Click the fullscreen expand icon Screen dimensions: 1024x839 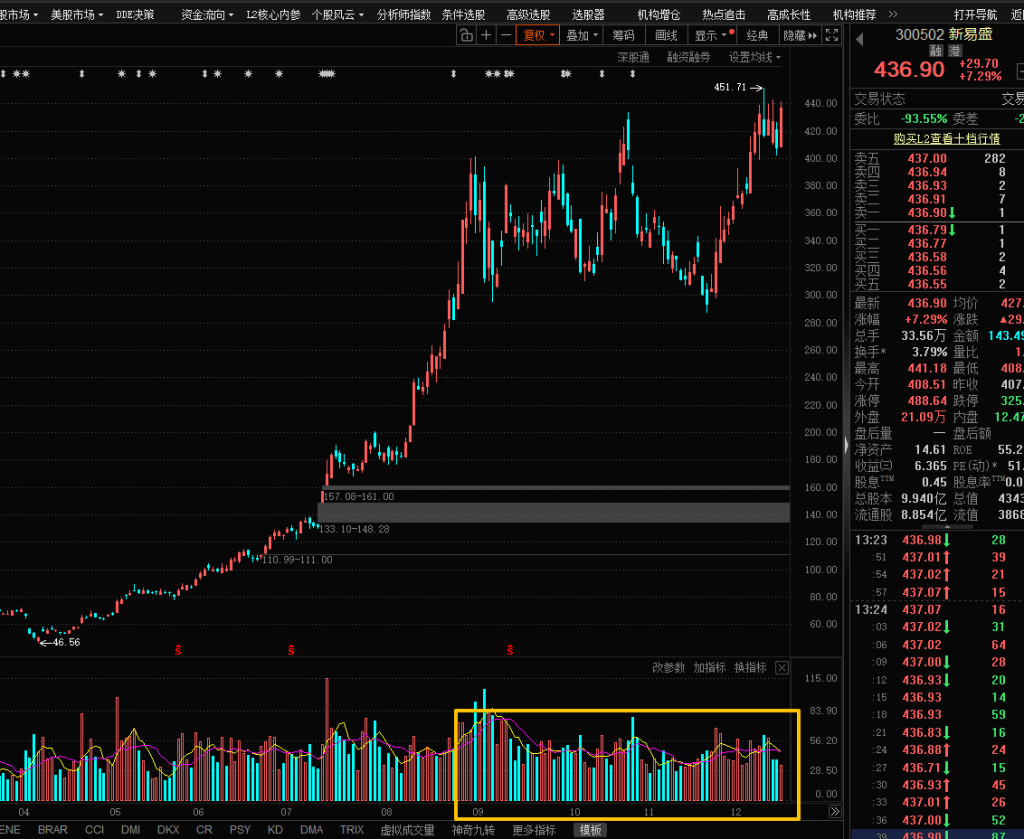[x=832, y=36]
